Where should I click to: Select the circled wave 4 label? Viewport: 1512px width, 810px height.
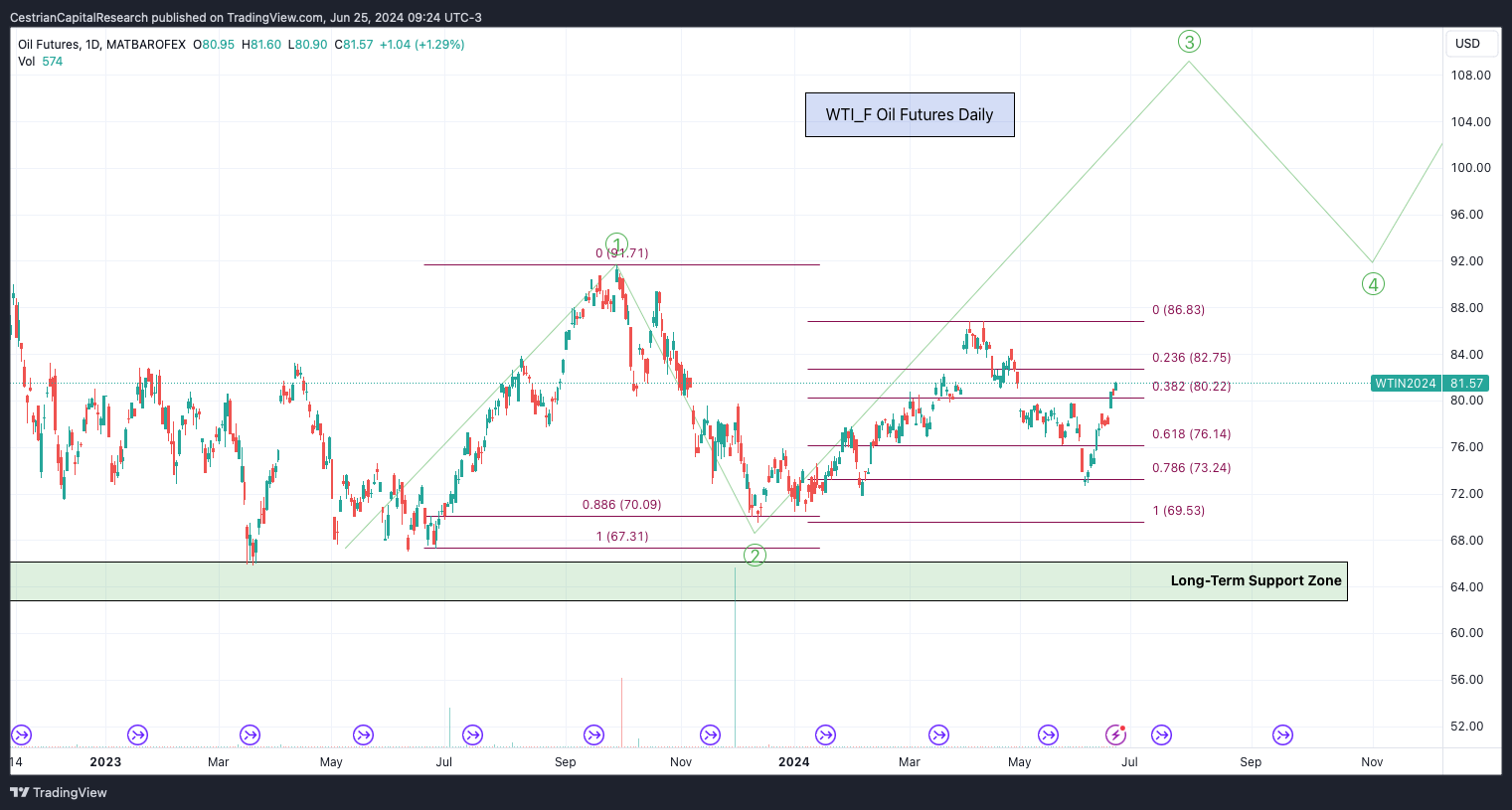tap(1373, 285)
